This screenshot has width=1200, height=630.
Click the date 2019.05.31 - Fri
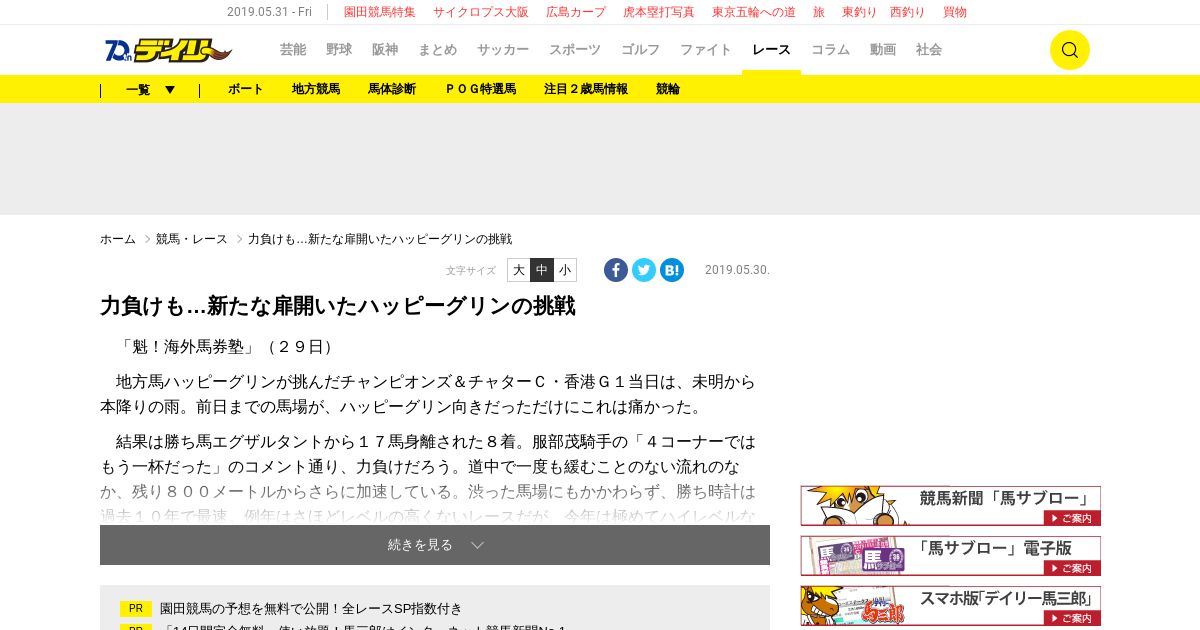click(x=269, y=12)
